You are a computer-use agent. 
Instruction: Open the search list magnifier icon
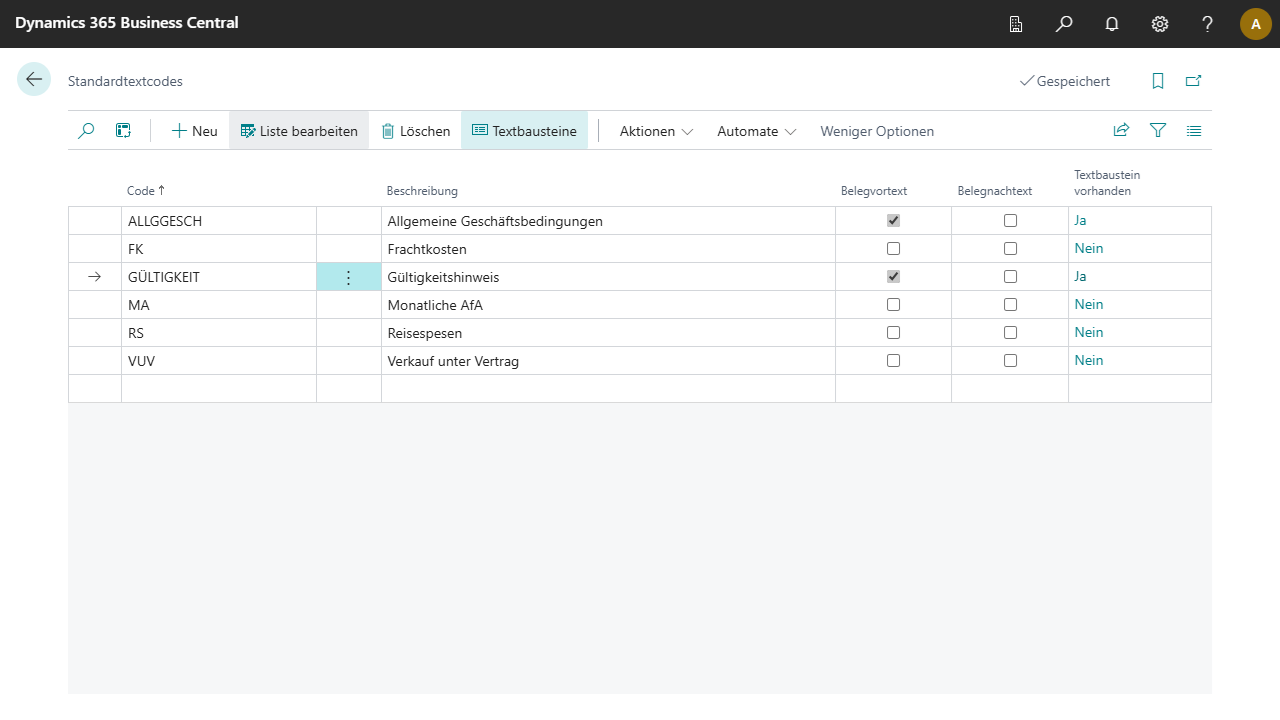click(86, 131)
